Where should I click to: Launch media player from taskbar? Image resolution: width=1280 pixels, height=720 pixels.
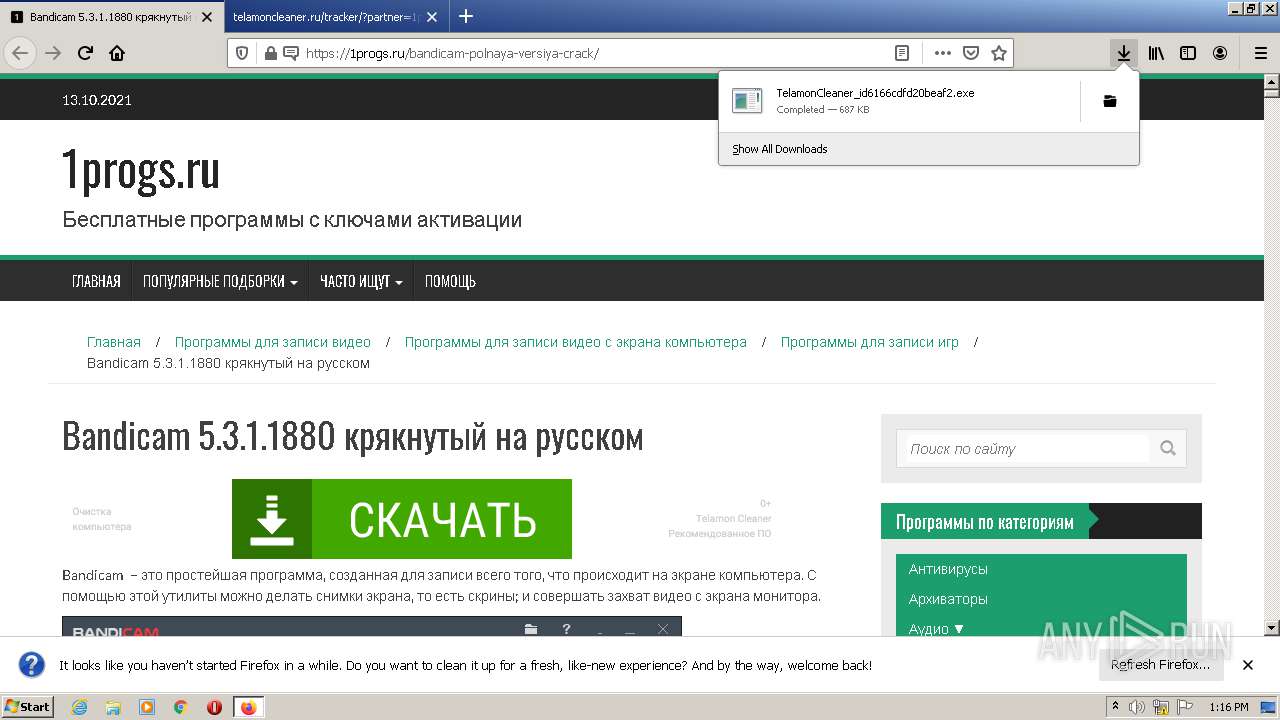pos(147,707)
